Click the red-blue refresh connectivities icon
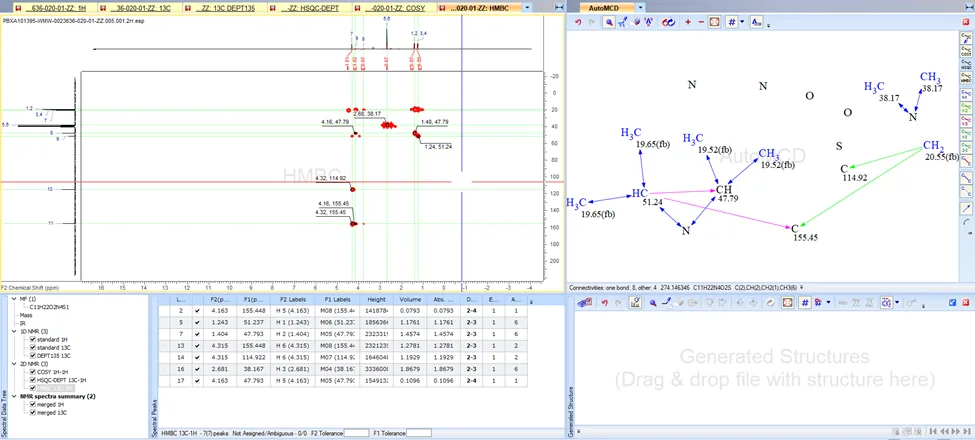 coord(668,22)
